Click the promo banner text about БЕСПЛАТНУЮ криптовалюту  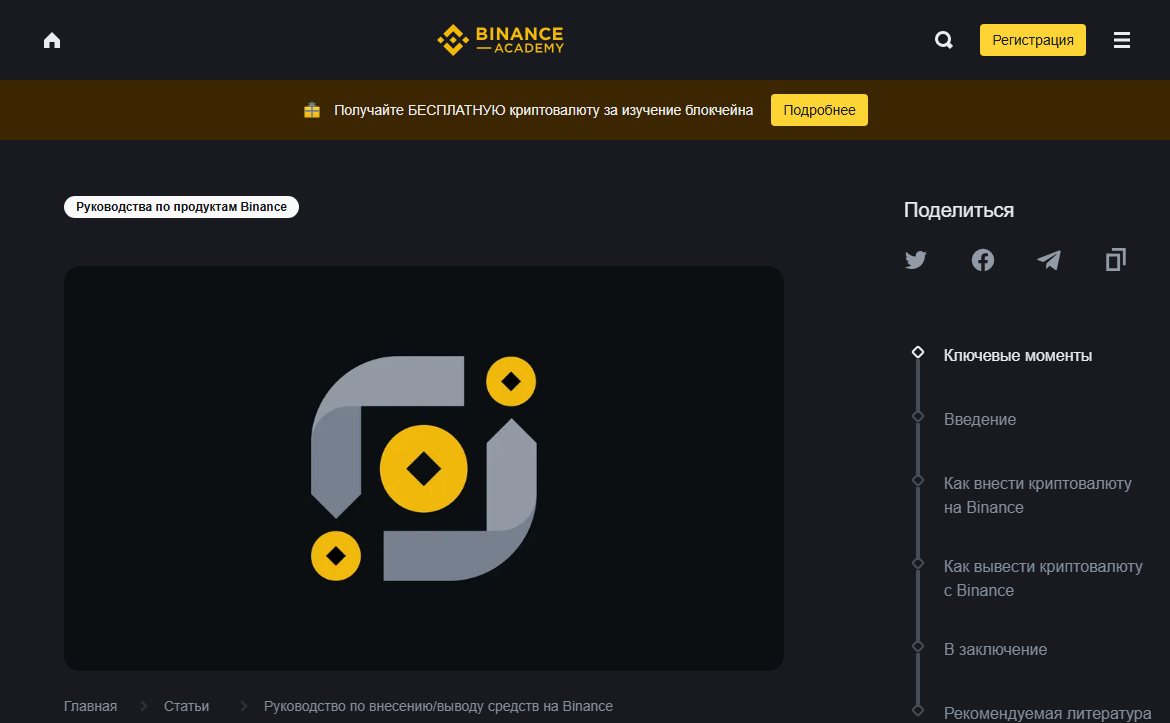[x=543, y=110]
